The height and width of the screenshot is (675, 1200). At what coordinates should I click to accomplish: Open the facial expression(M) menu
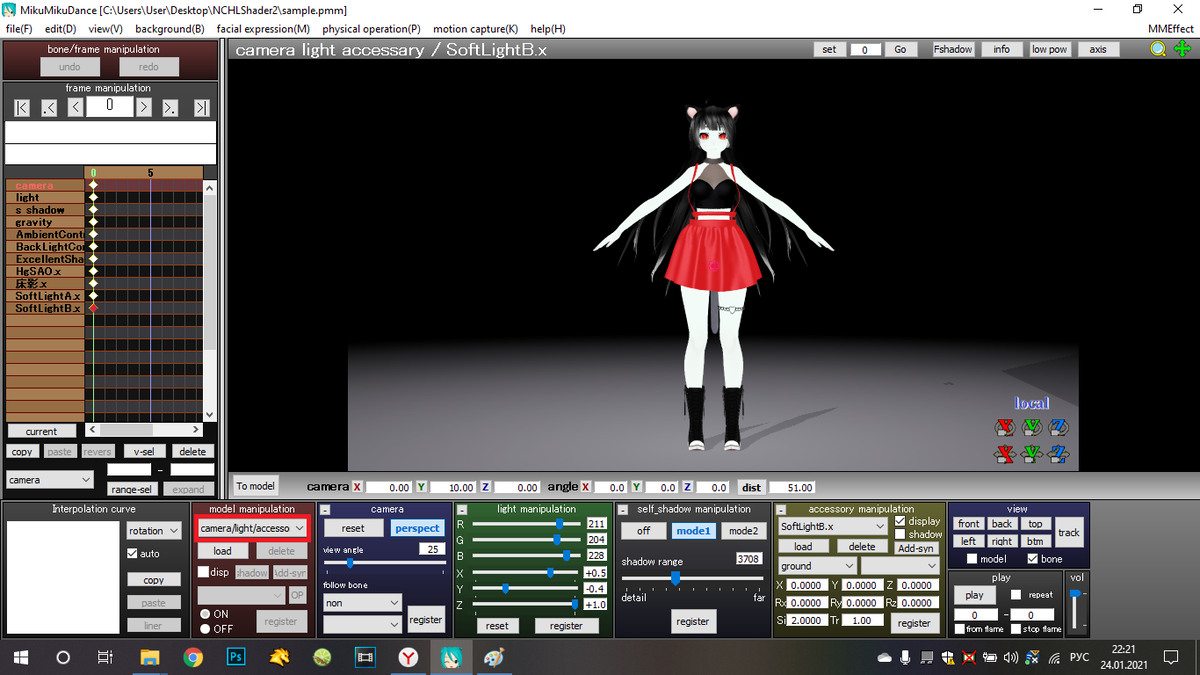pyautogui.click(x=263, y=29)
